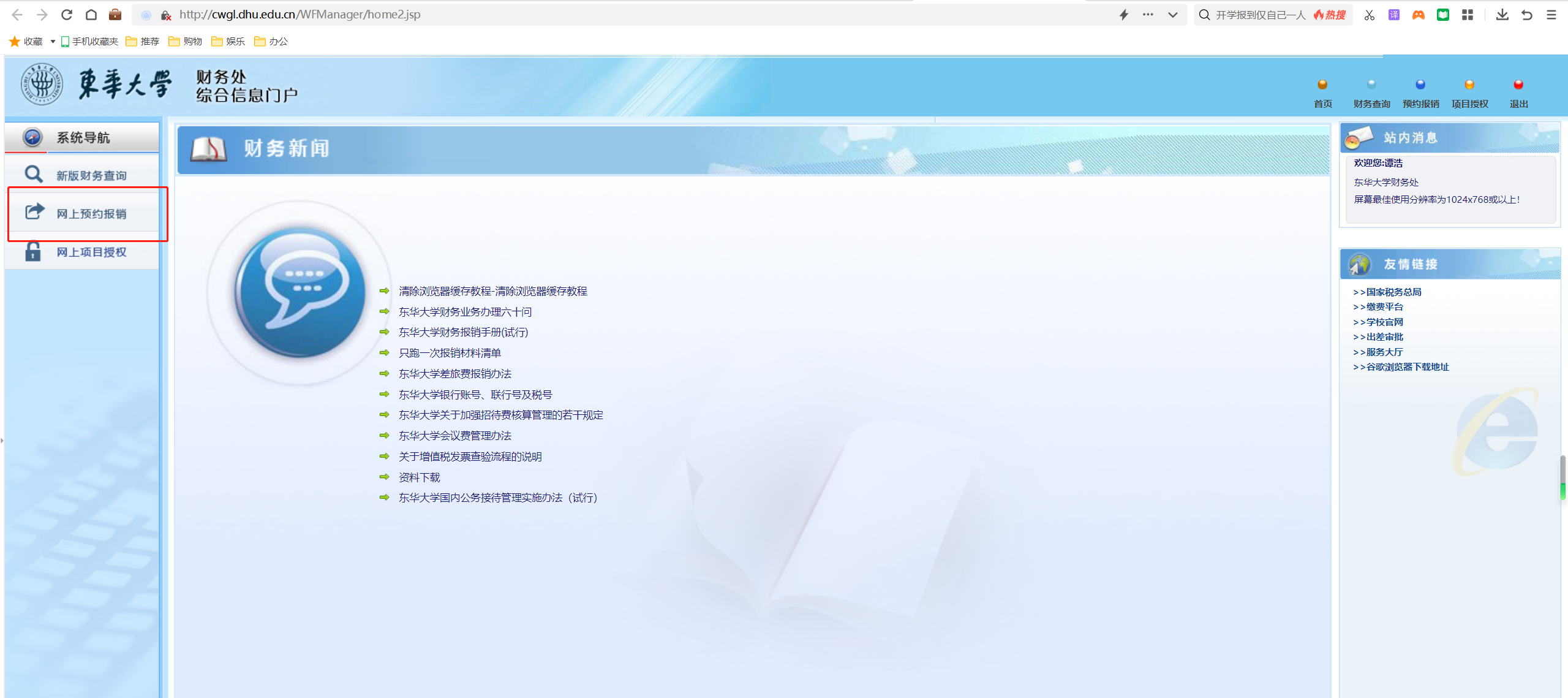Screen dimensions: 1568x698
Task: Reload the page with browser refresh icon
Action: tap(67, 15)
